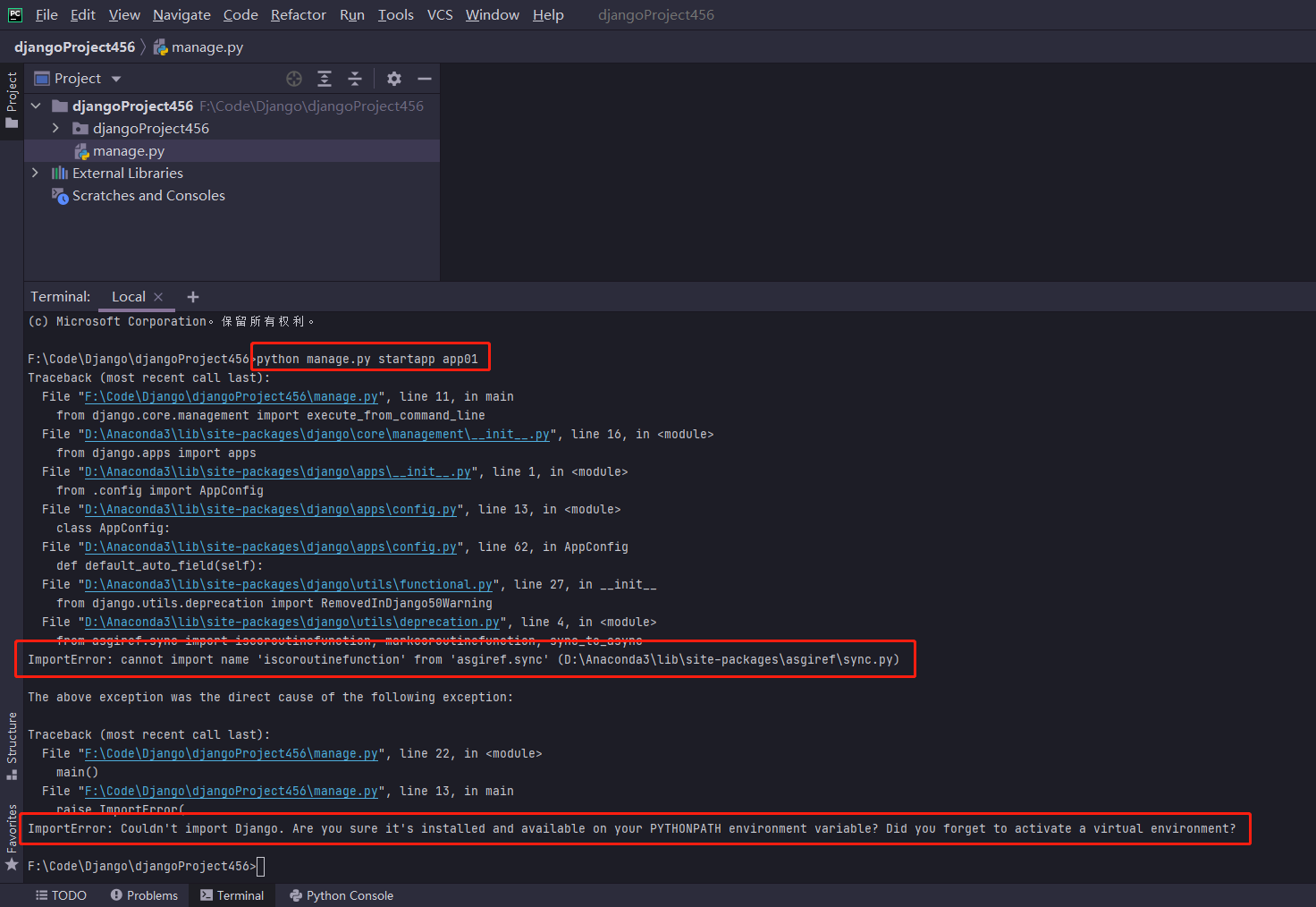The image size is (1316, 907).
Task: Open the Tools menu
Action: point(396,15)
